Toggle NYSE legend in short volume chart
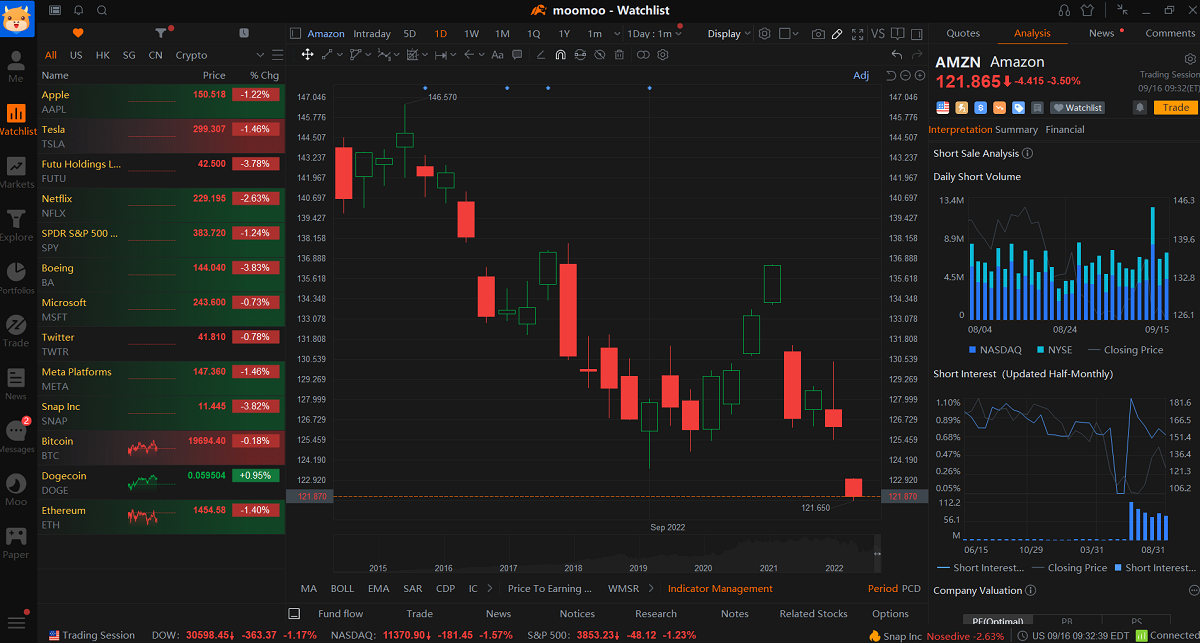 (1056, 350)
